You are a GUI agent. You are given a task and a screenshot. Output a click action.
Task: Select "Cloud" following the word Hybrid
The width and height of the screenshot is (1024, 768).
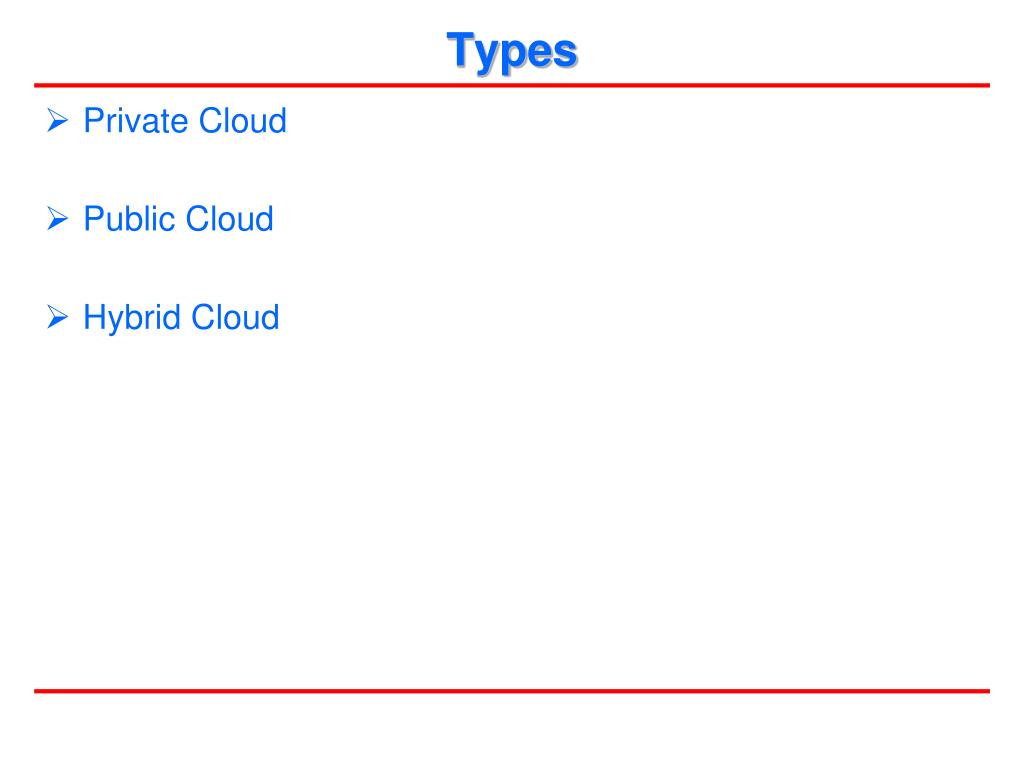point(235,317)
